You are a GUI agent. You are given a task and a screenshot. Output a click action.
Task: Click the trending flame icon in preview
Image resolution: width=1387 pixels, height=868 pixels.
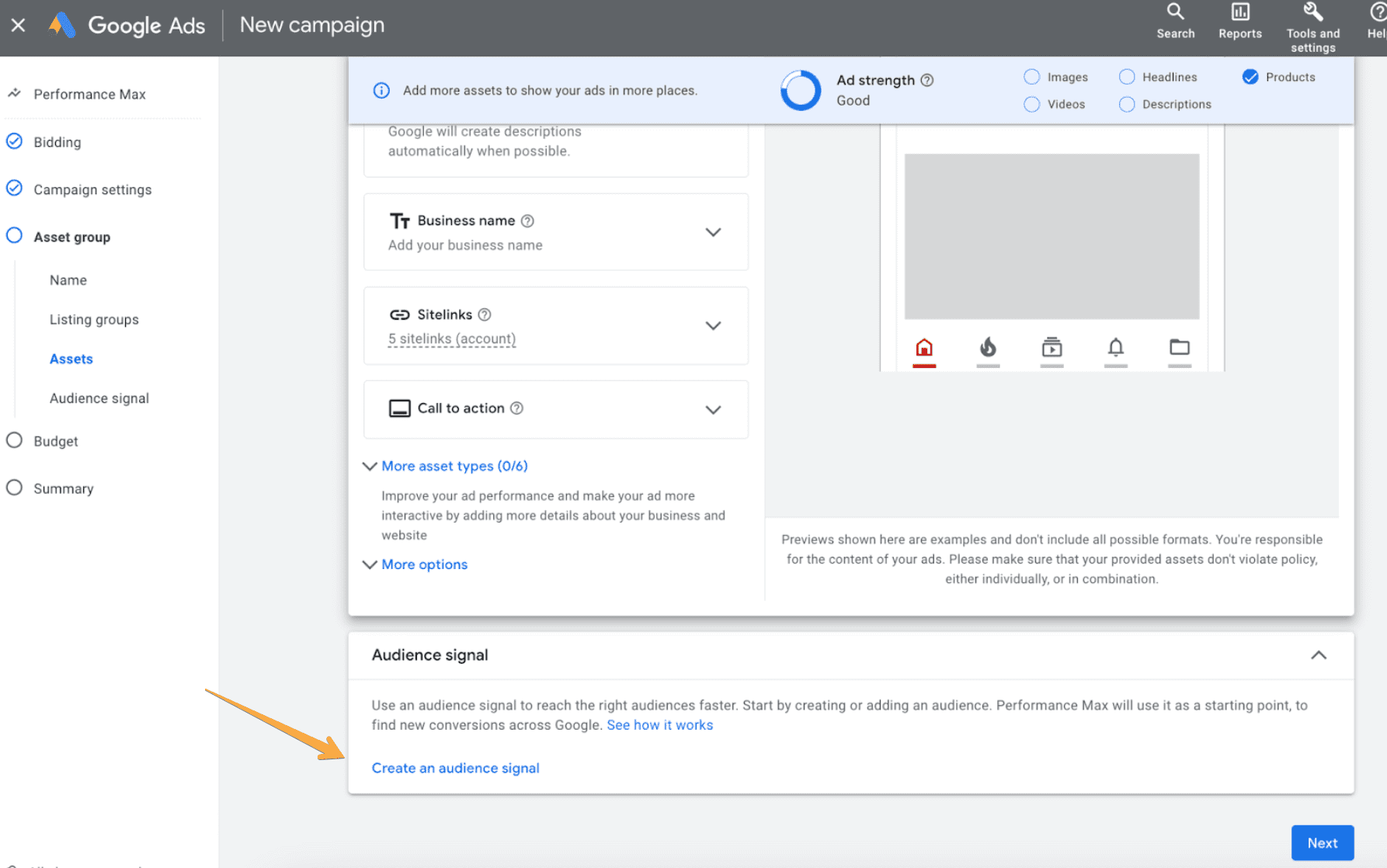point(988,347)
